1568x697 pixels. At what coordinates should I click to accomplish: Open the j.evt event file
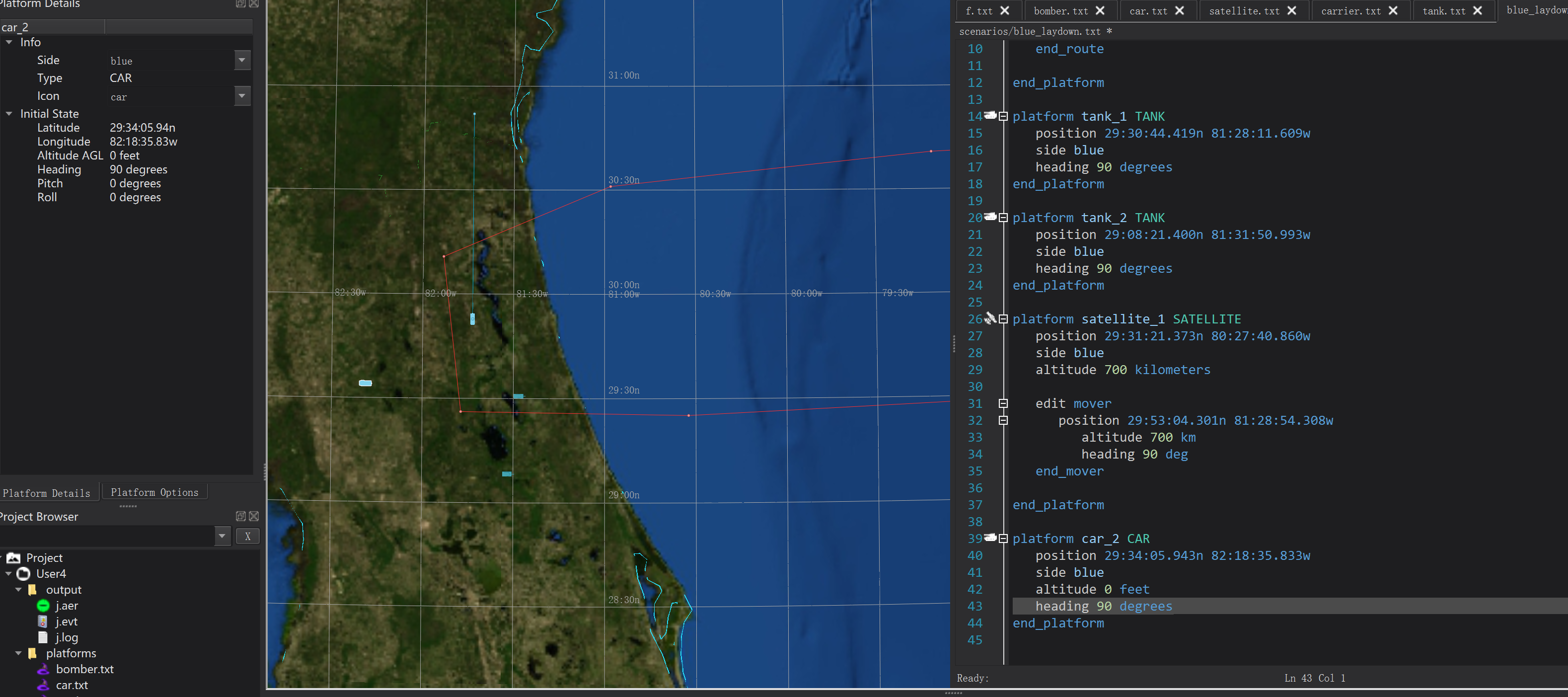[x=67, y=621]
